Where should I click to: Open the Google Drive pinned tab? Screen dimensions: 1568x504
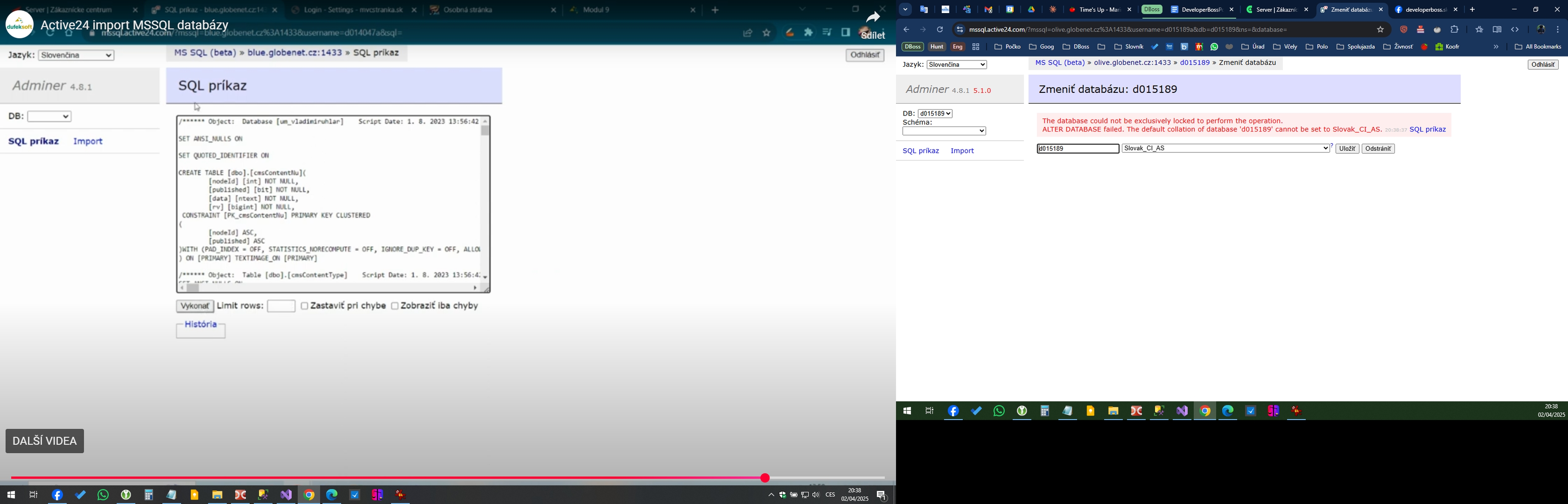coord(1032,10)
